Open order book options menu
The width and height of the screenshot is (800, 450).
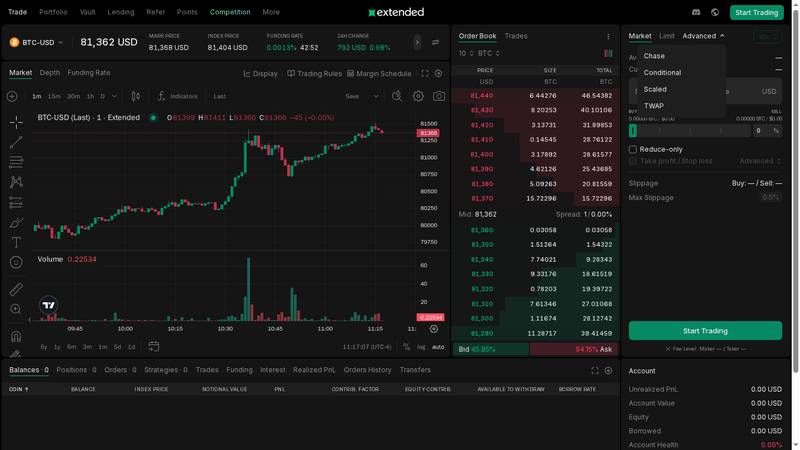click(608, 36)
